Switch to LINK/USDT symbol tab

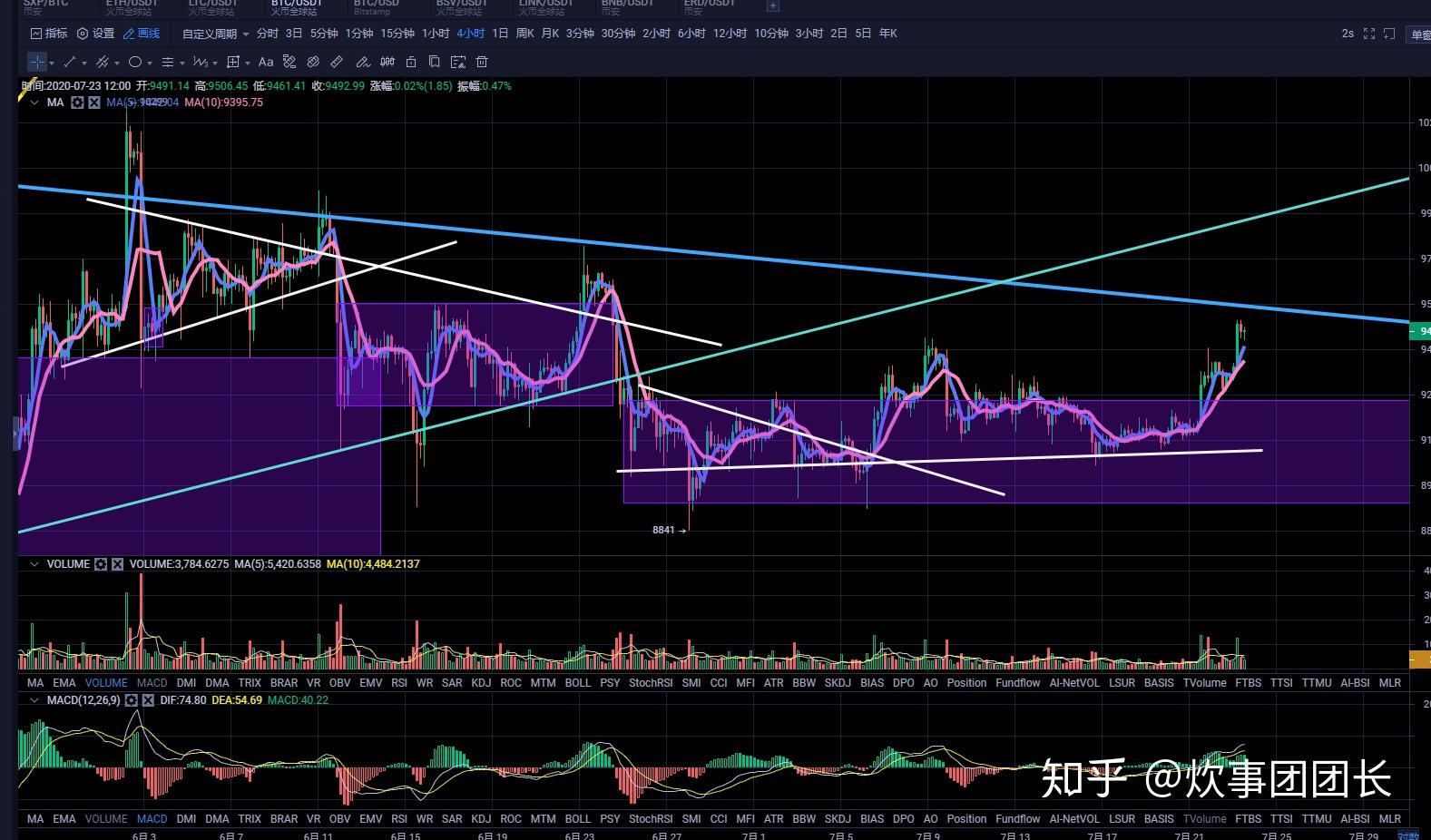tap(545, 7)
